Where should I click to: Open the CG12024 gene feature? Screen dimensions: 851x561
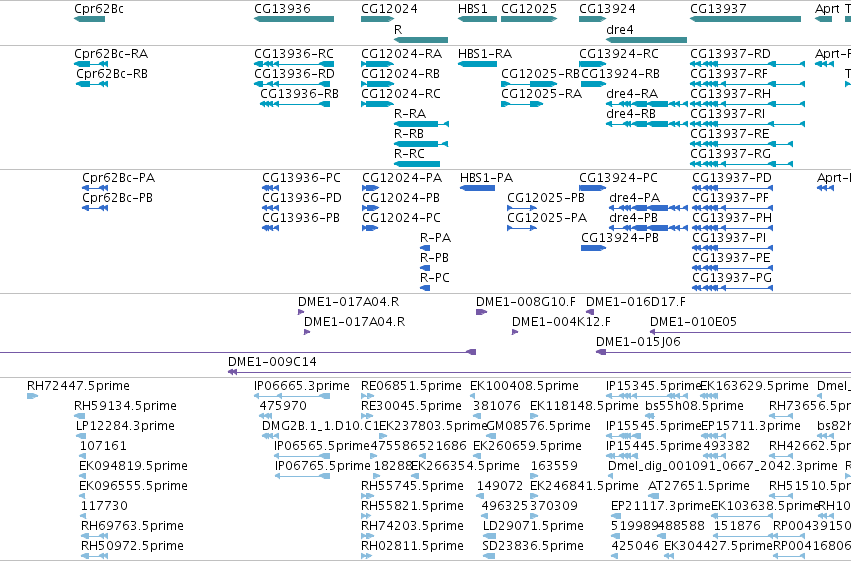click(378, 19)
